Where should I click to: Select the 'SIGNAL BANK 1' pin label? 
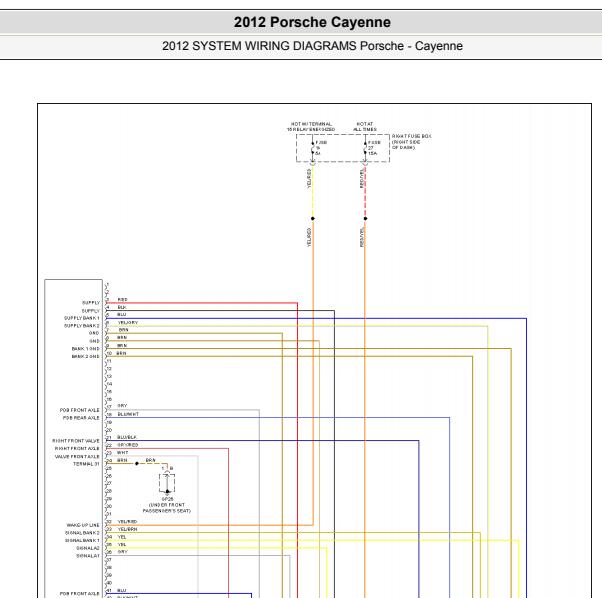tap(82, 540)
